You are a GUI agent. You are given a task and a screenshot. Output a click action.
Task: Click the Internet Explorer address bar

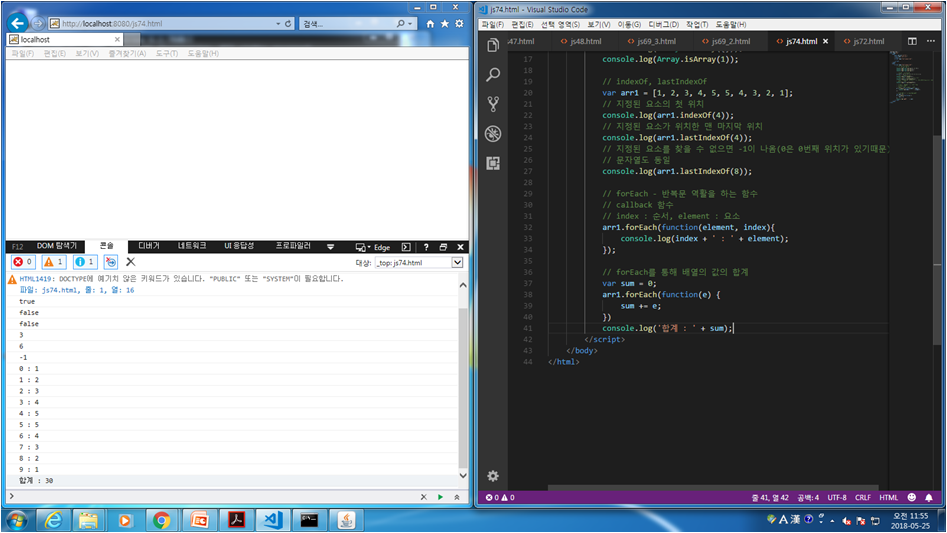pos(163,24)
